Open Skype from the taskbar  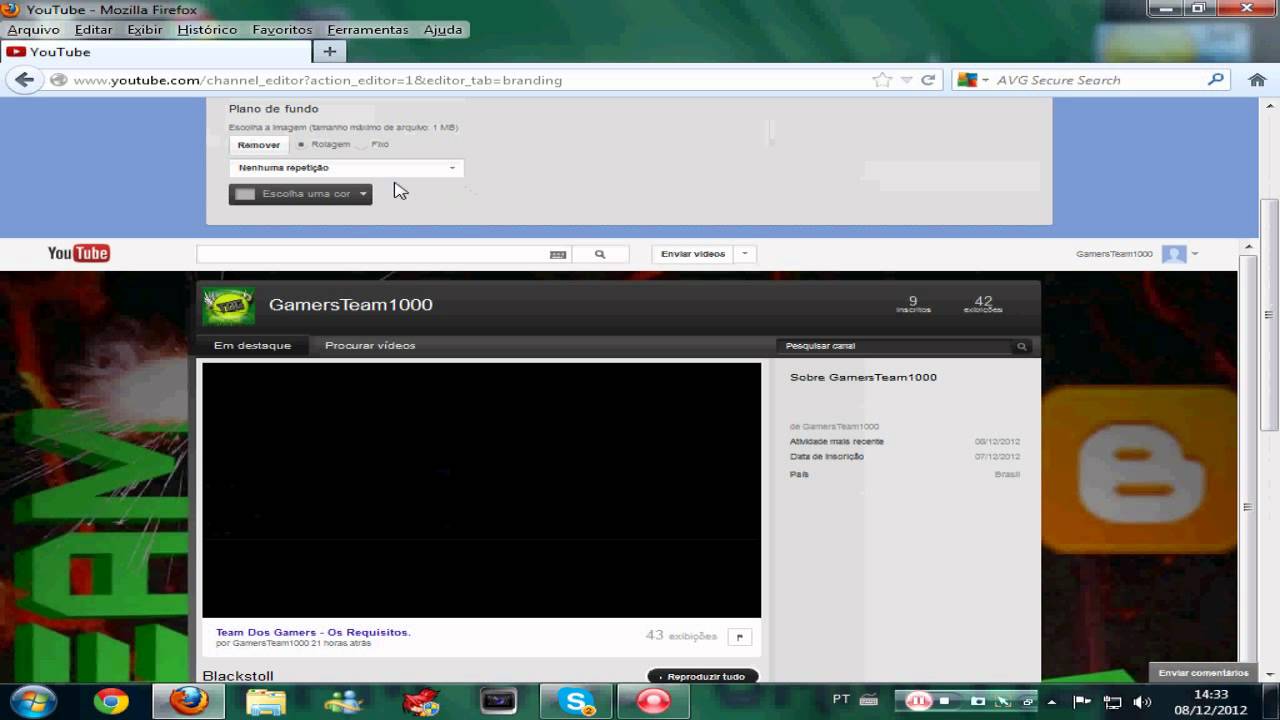(577, 701)
